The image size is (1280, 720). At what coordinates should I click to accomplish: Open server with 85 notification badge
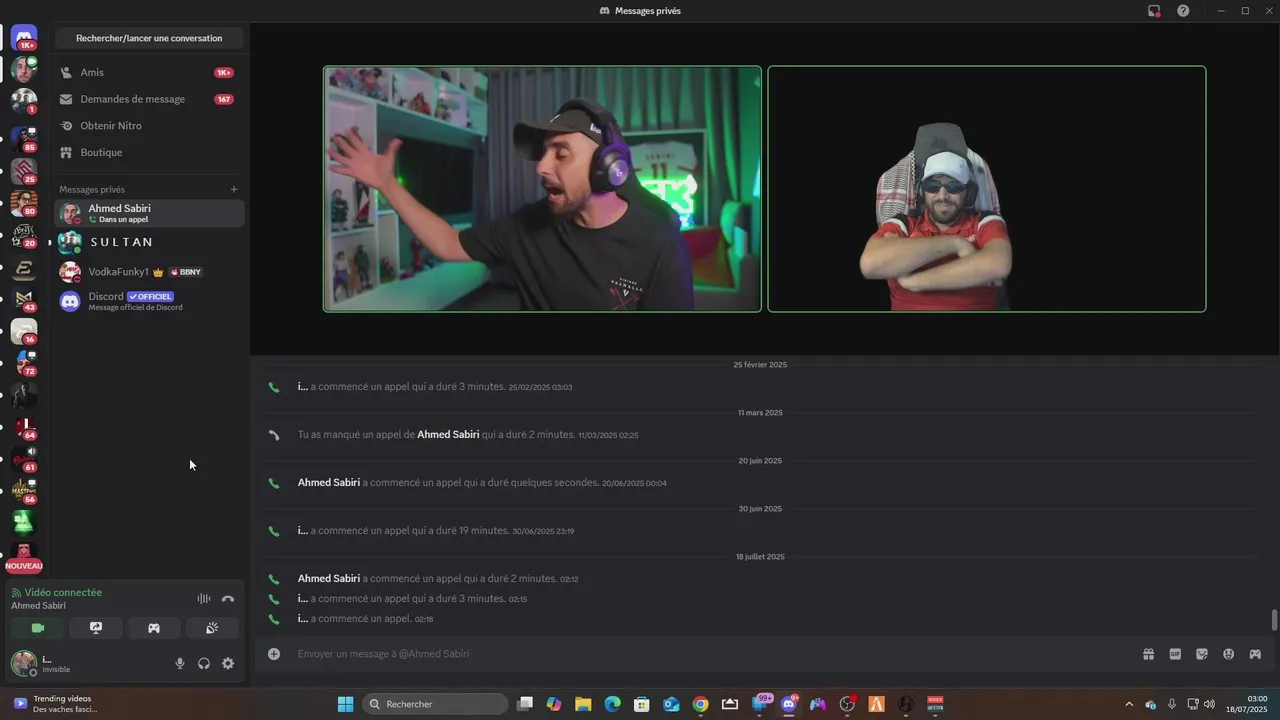[24, 137]
